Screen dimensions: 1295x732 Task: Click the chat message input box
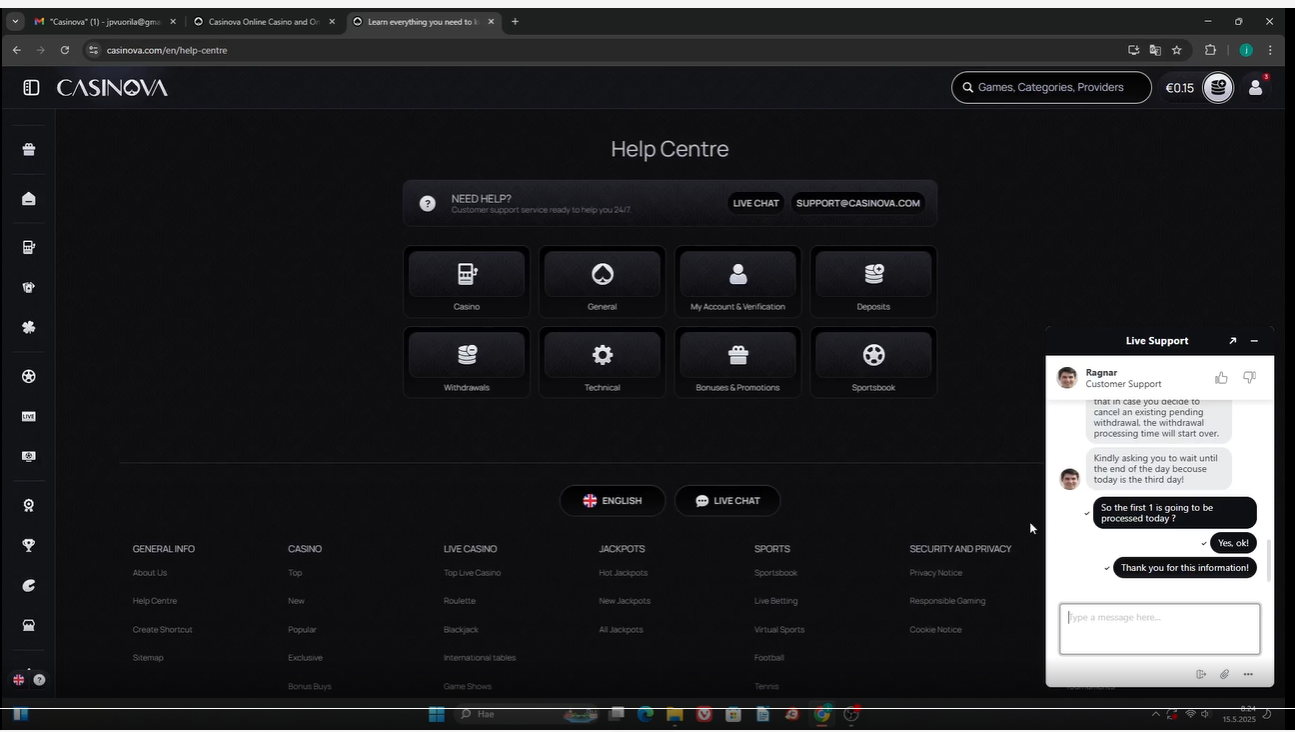(x=1160, y=629)
